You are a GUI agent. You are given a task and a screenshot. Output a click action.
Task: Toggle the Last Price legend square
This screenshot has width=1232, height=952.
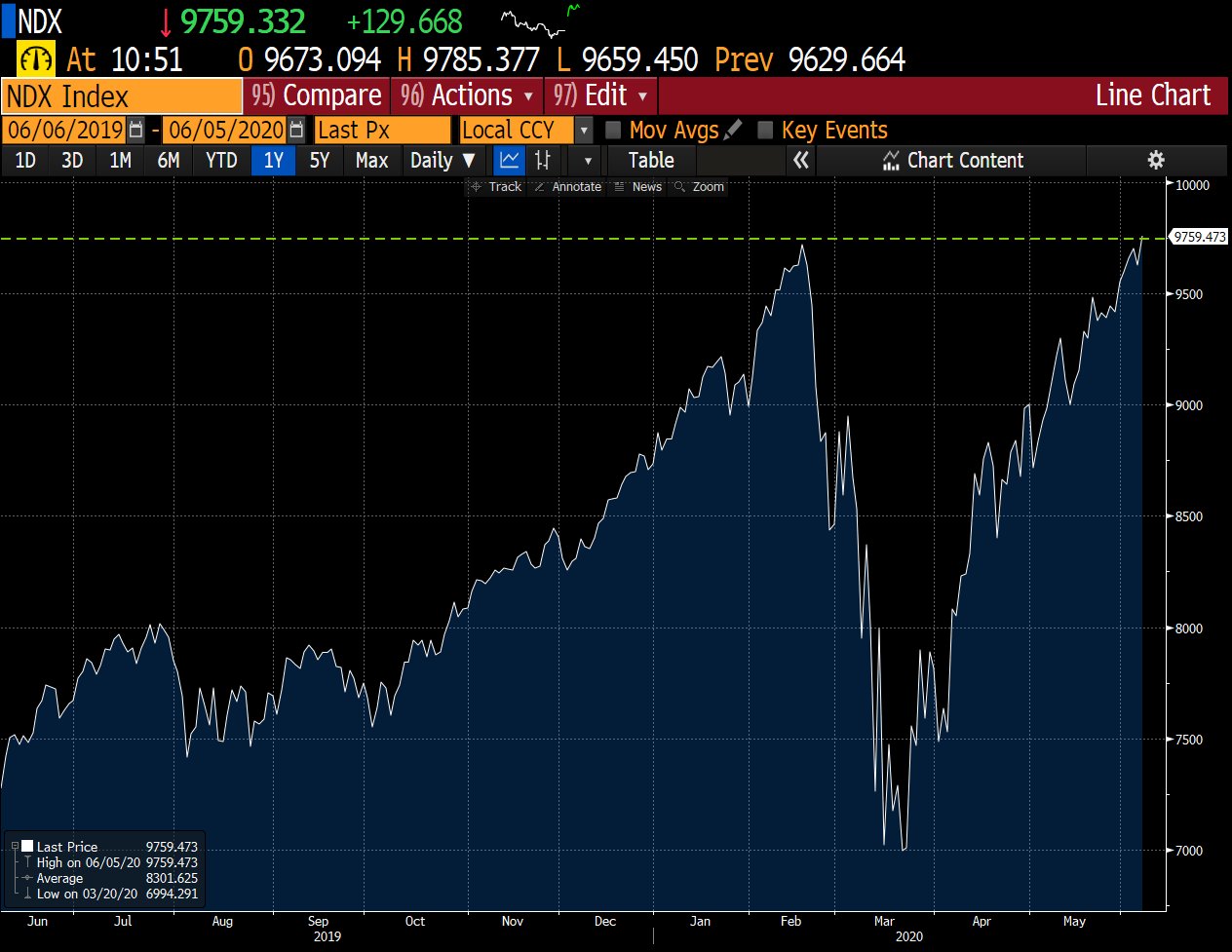click(x=27, y=847)
